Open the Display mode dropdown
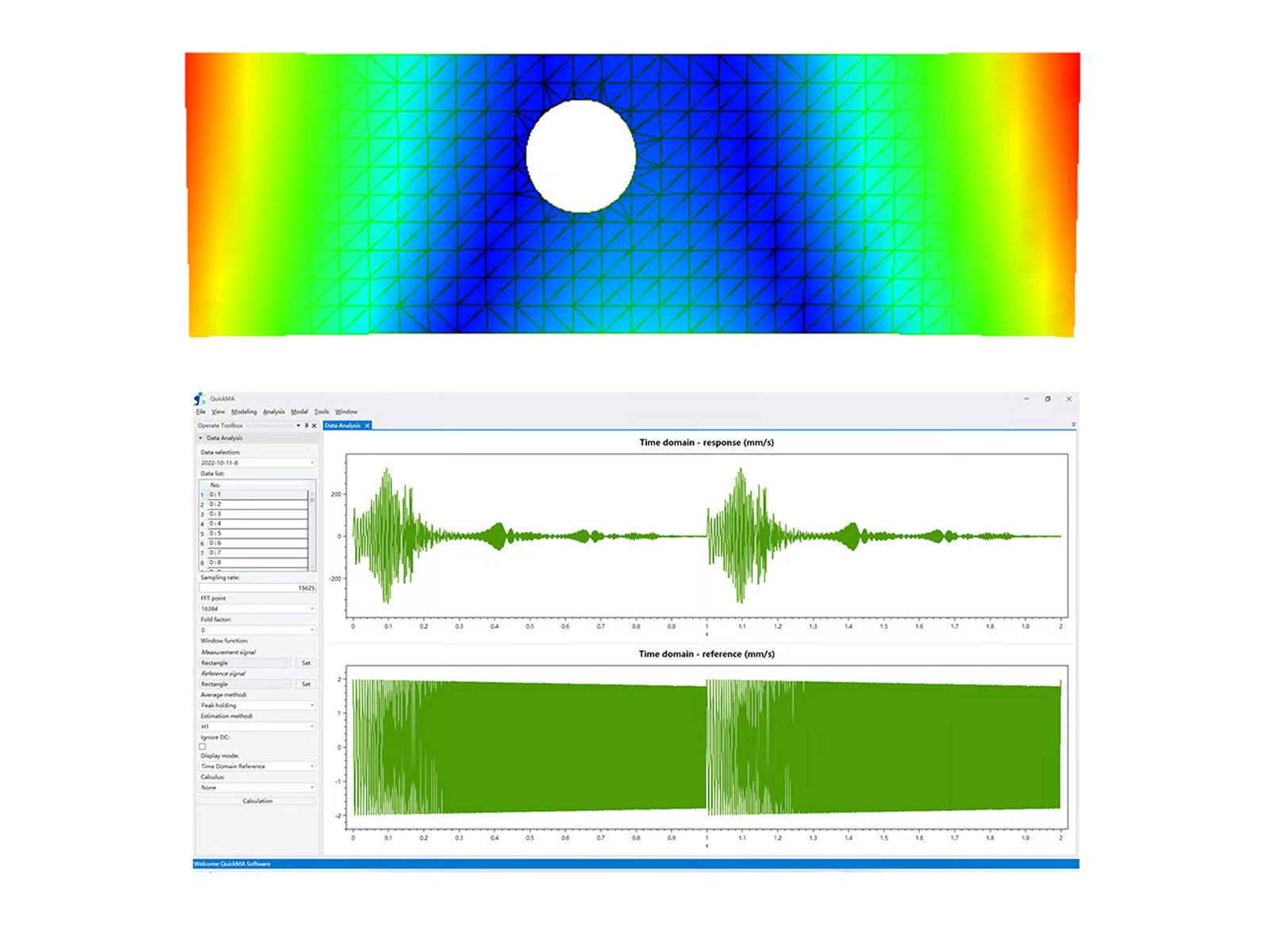The width and height of the screenshot is (1270, 952). [x=257, y=766]
